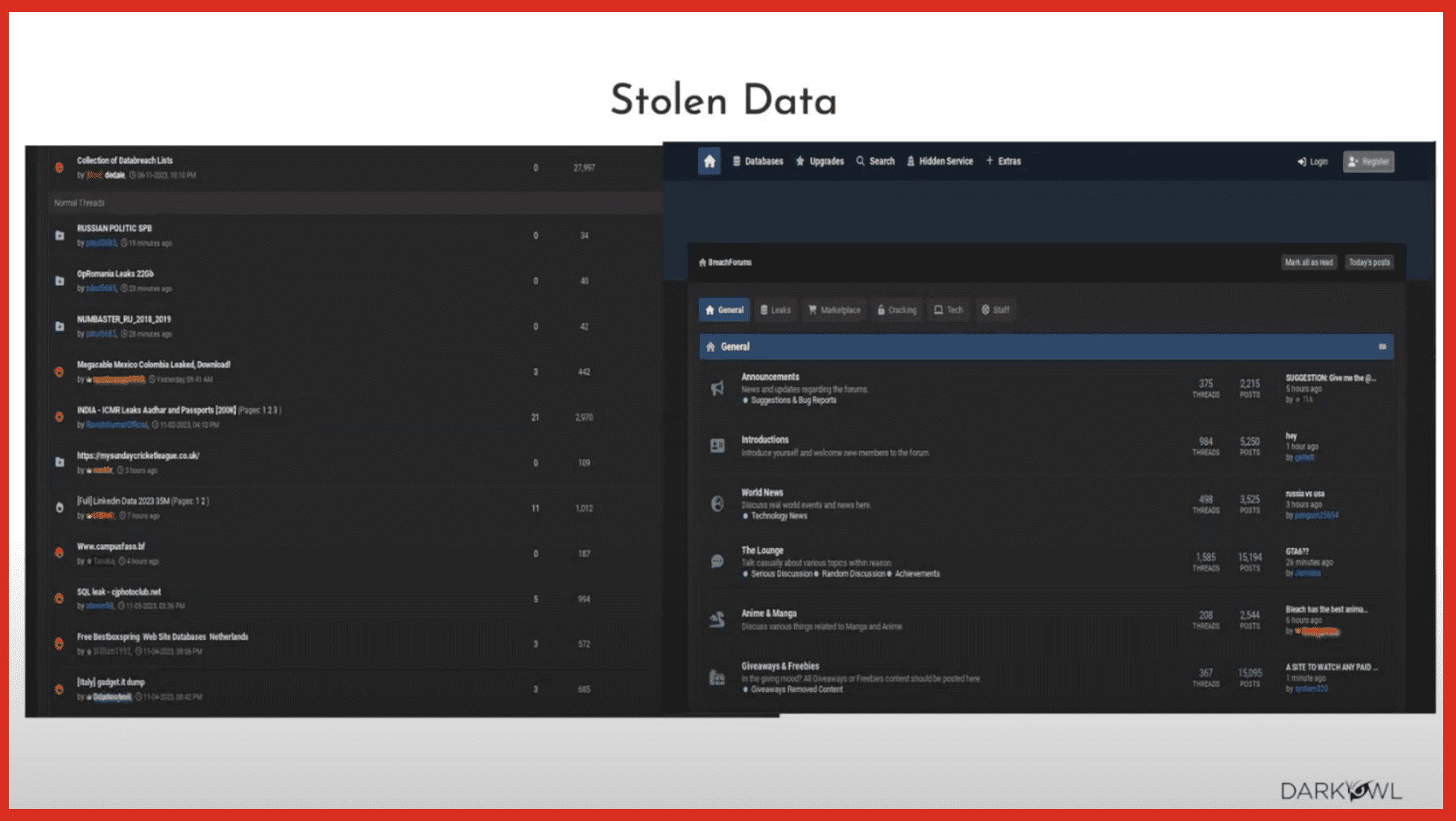
Task: Click the Introductions forum icon
Action: (717, 446)
